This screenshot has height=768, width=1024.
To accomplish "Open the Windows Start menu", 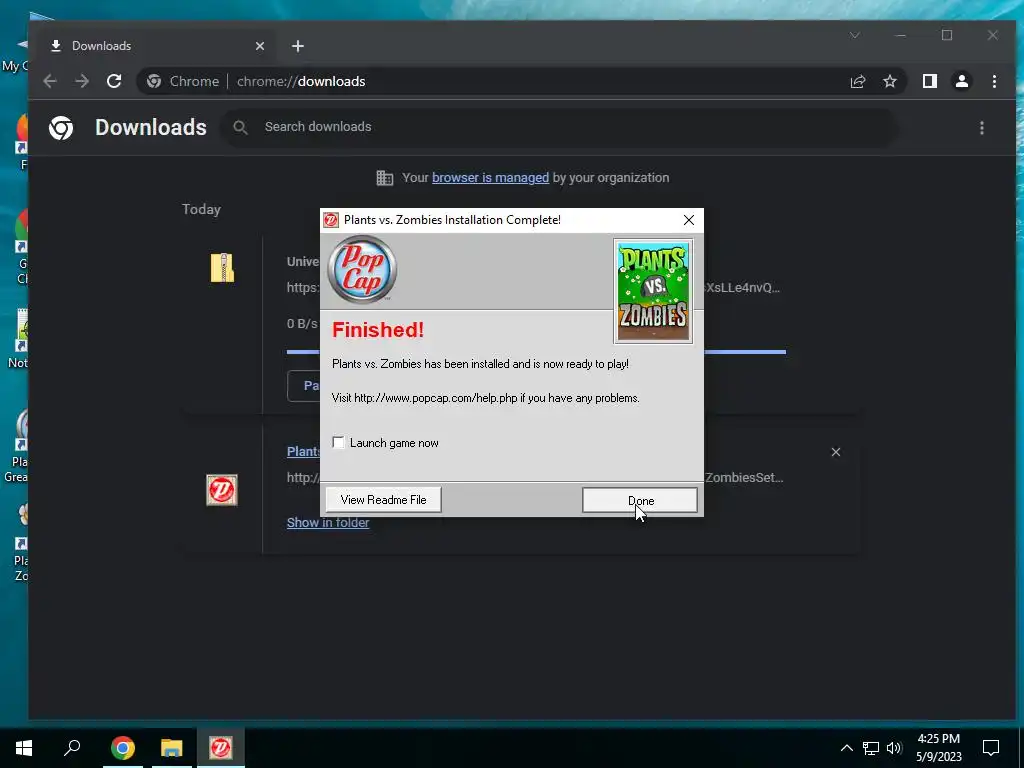I will click(x=24, y=748).
